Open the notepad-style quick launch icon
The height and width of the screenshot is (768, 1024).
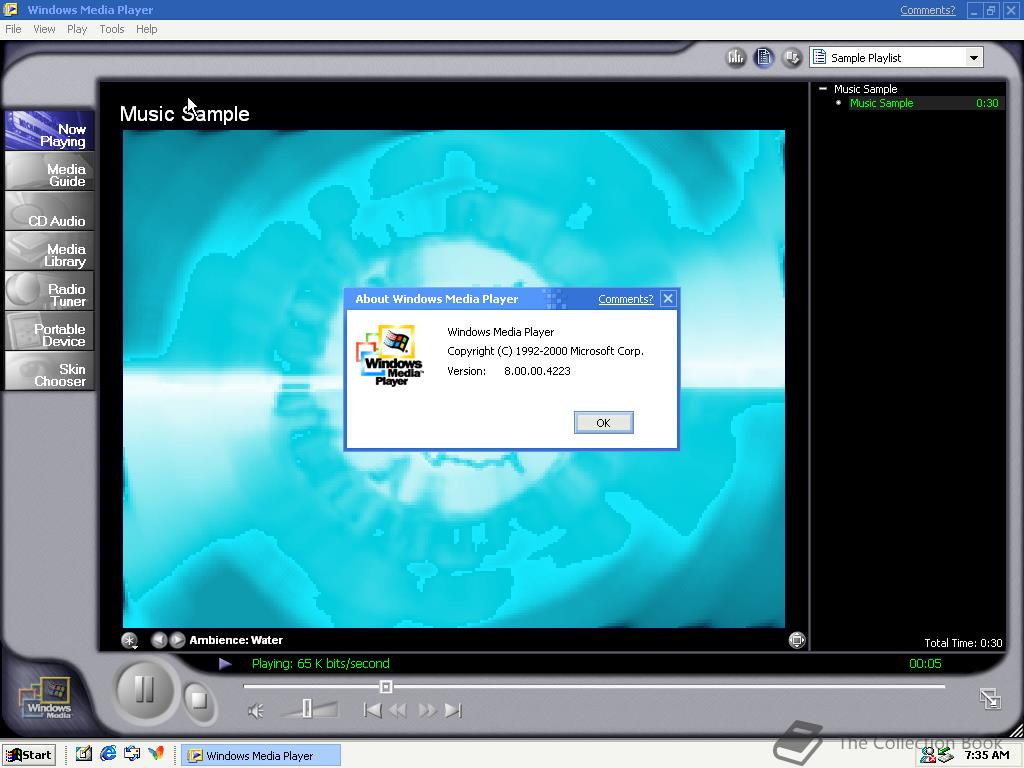click(84, 754)
